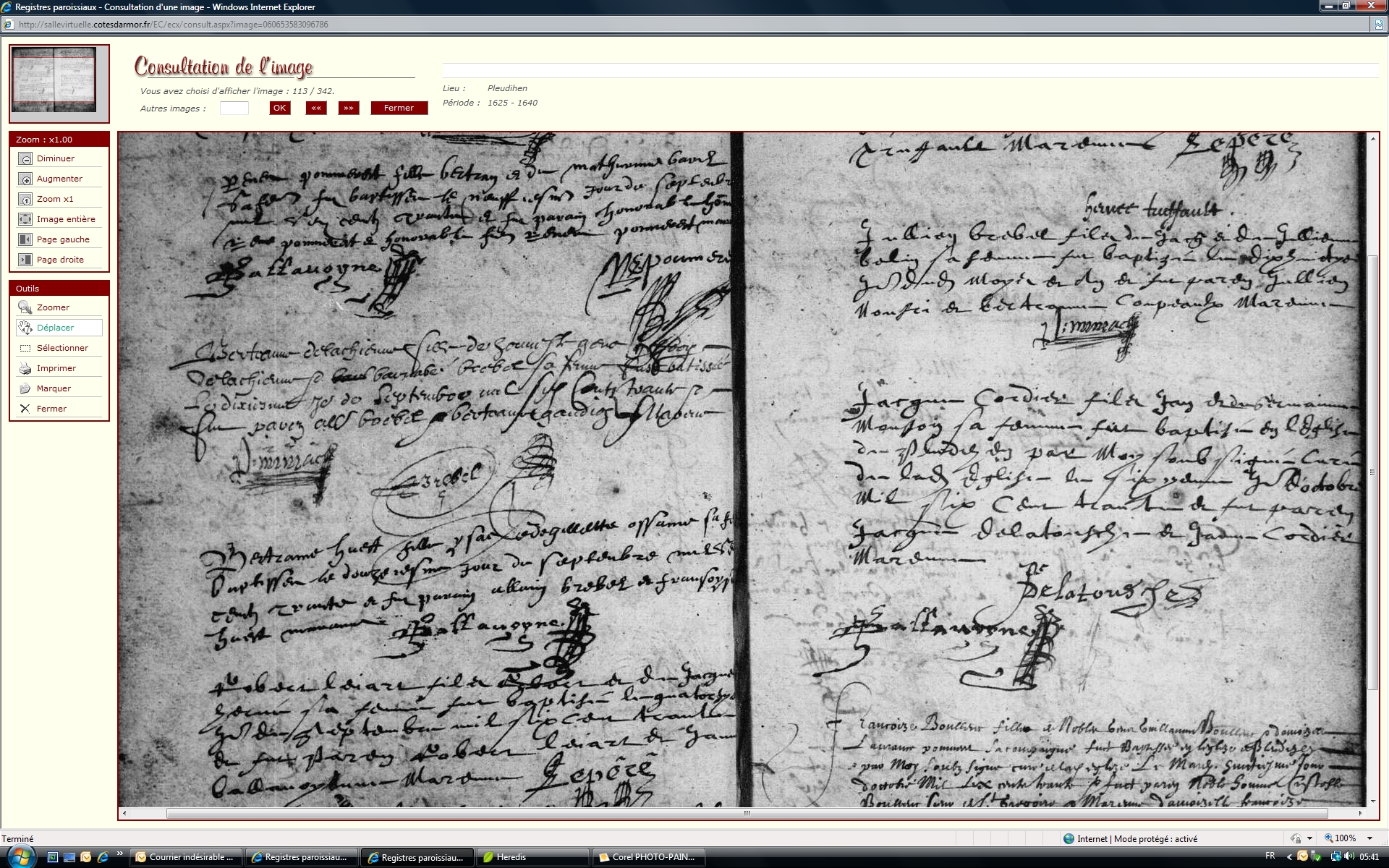Go to previous image with «« button
Image resolution: width=1389 pixels, height=868 pixels.
(x=316, y=109)
